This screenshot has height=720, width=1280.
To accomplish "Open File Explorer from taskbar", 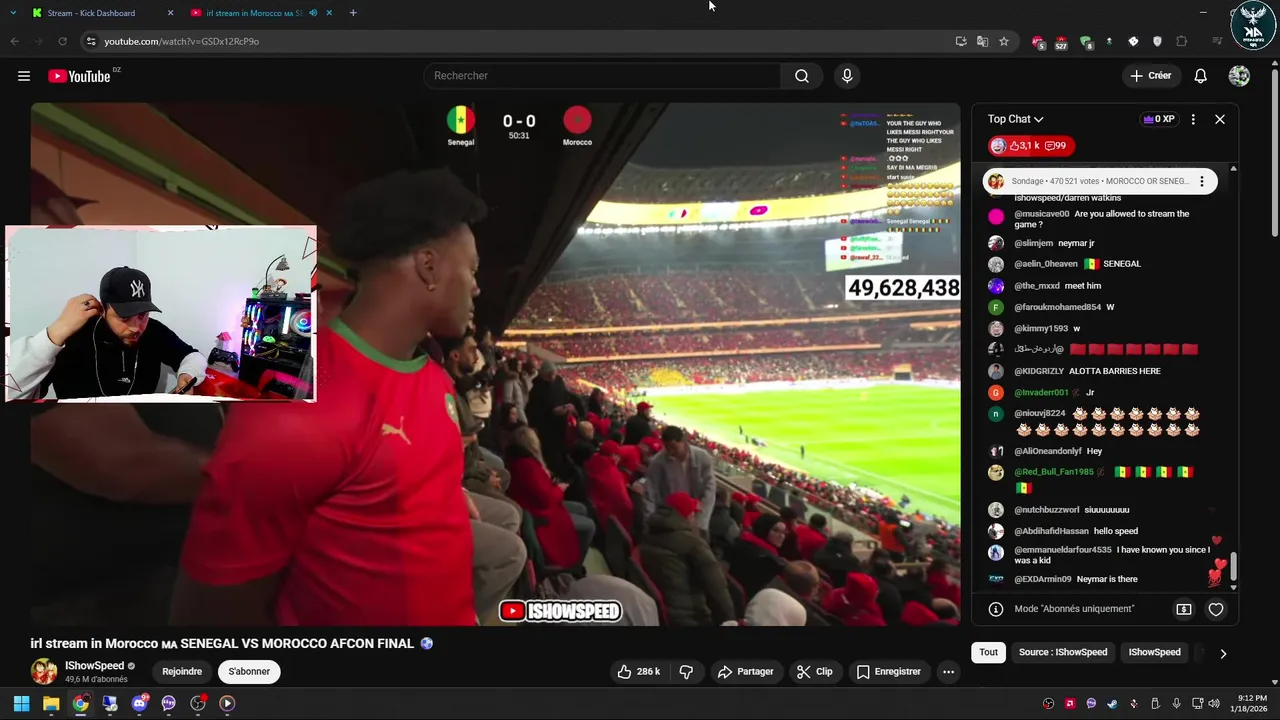I will (x=51, y=703).
